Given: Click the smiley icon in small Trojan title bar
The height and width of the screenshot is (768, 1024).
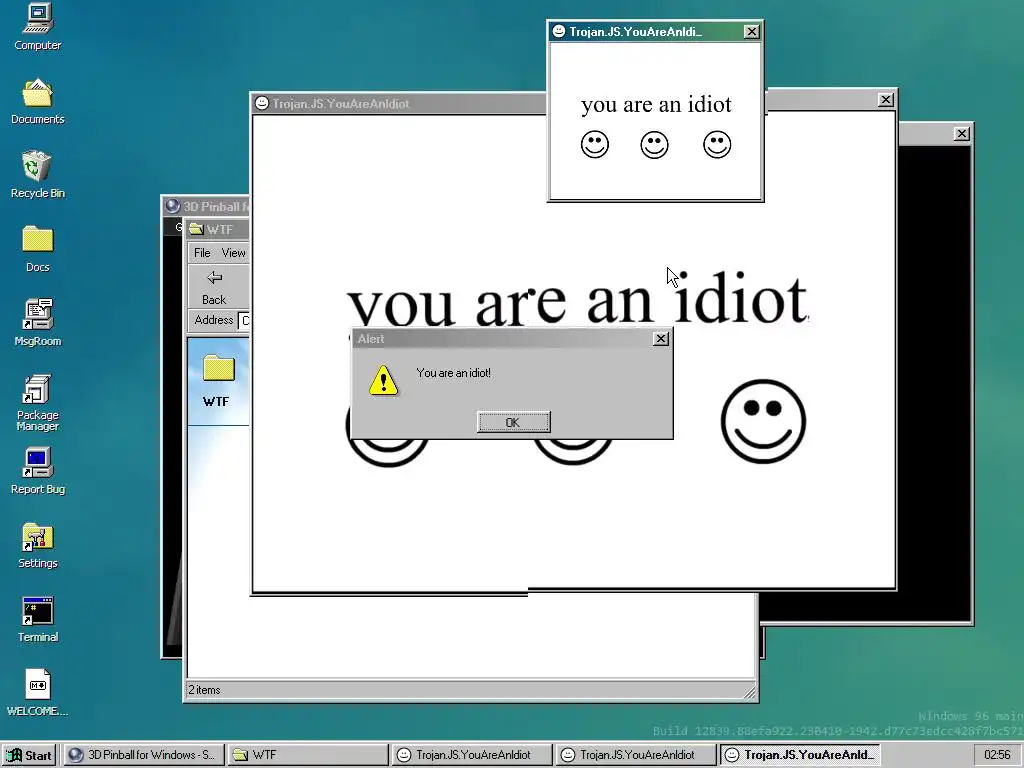Looking at the screenshot, I should 559,31.
